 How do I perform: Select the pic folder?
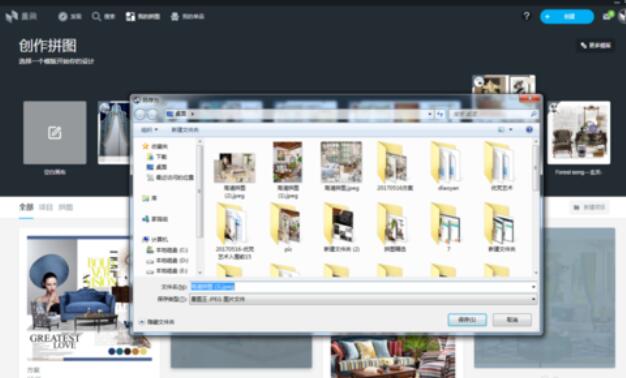[287, 228]
